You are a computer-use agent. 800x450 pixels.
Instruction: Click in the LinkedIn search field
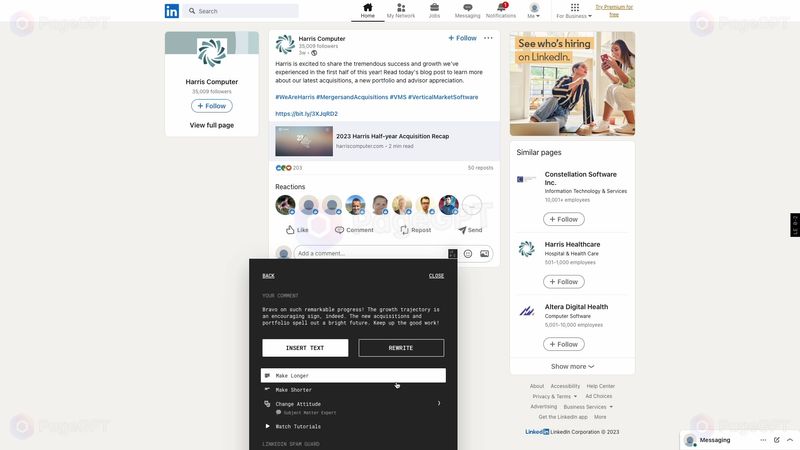pyautogui.click(x=241, y=11)
